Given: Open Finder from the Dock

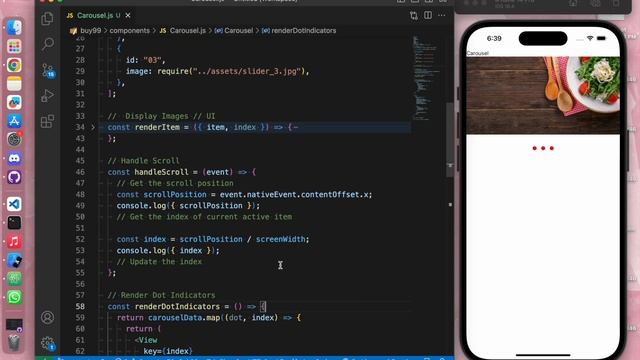Looking at the screenshot, I should click(x=14, y=27).
